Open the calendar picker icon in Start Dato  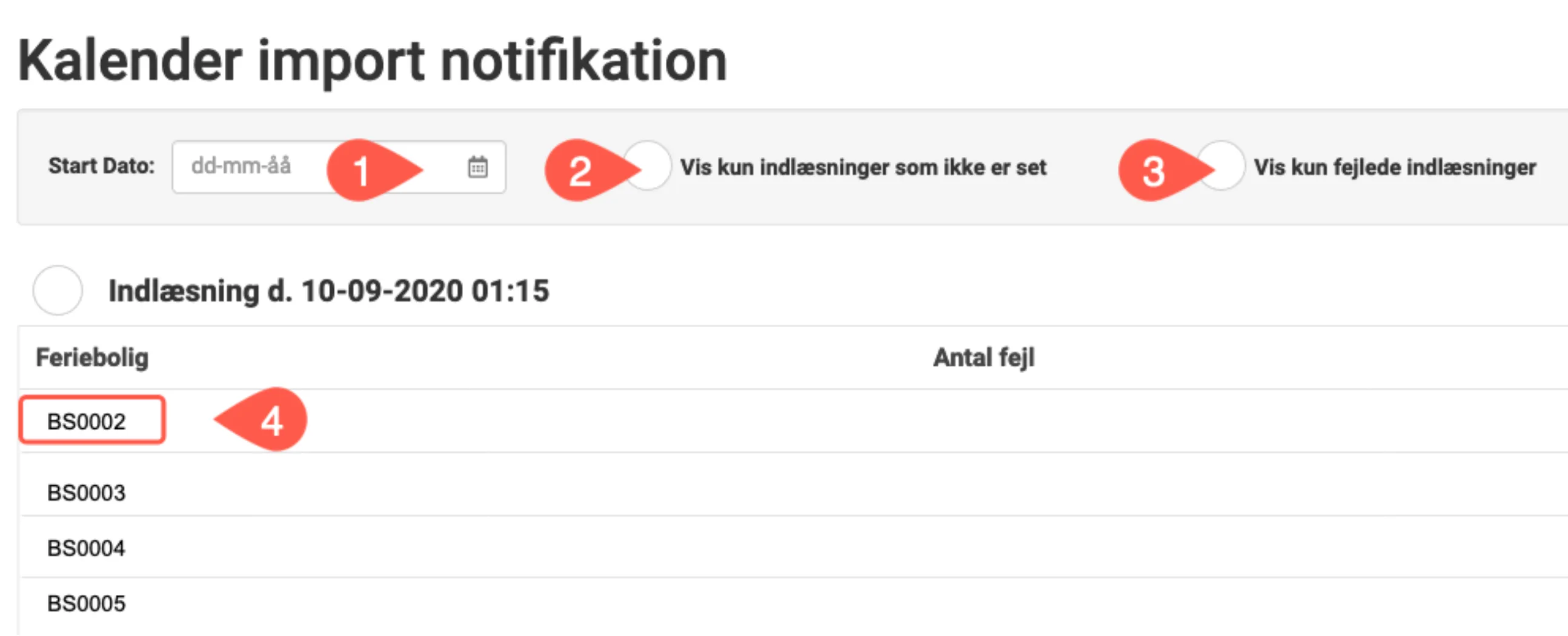[479, 167]
